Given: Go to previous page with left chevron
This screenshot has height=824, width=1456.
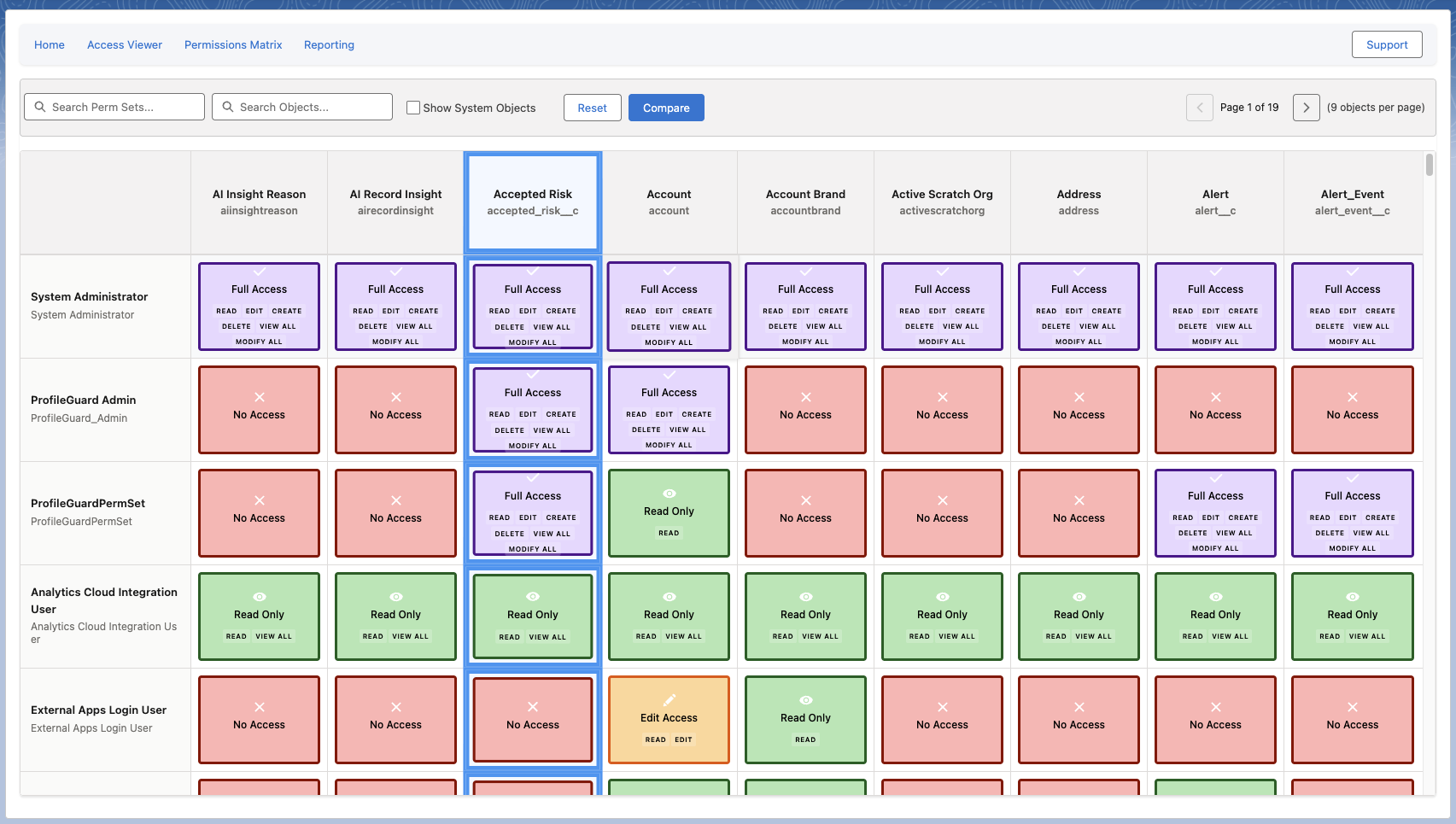Looking at the screenshot, I should pyautogui.click(x=1200, y=108).
